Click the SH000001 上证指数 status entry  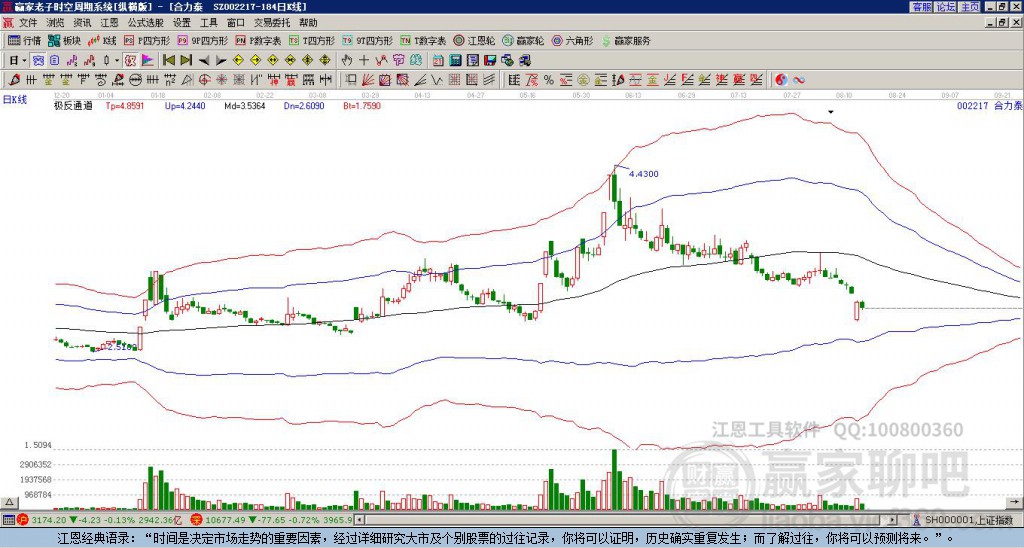pos(963,520)
